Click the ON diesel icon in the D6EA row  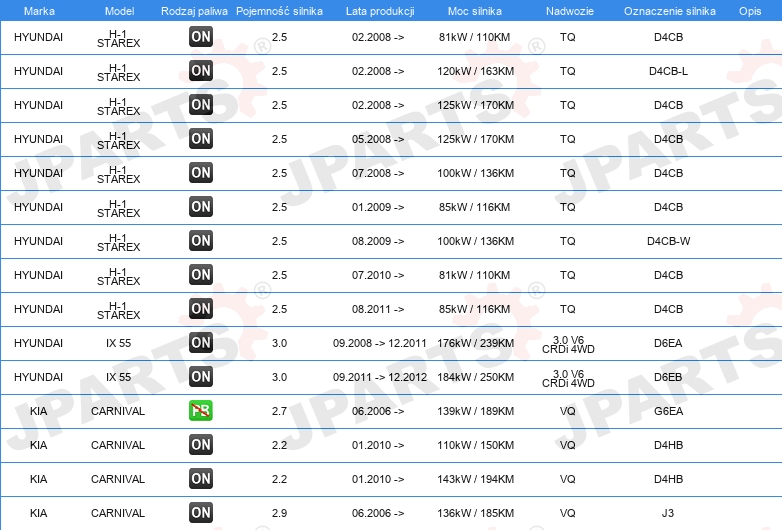coord(200,342)
